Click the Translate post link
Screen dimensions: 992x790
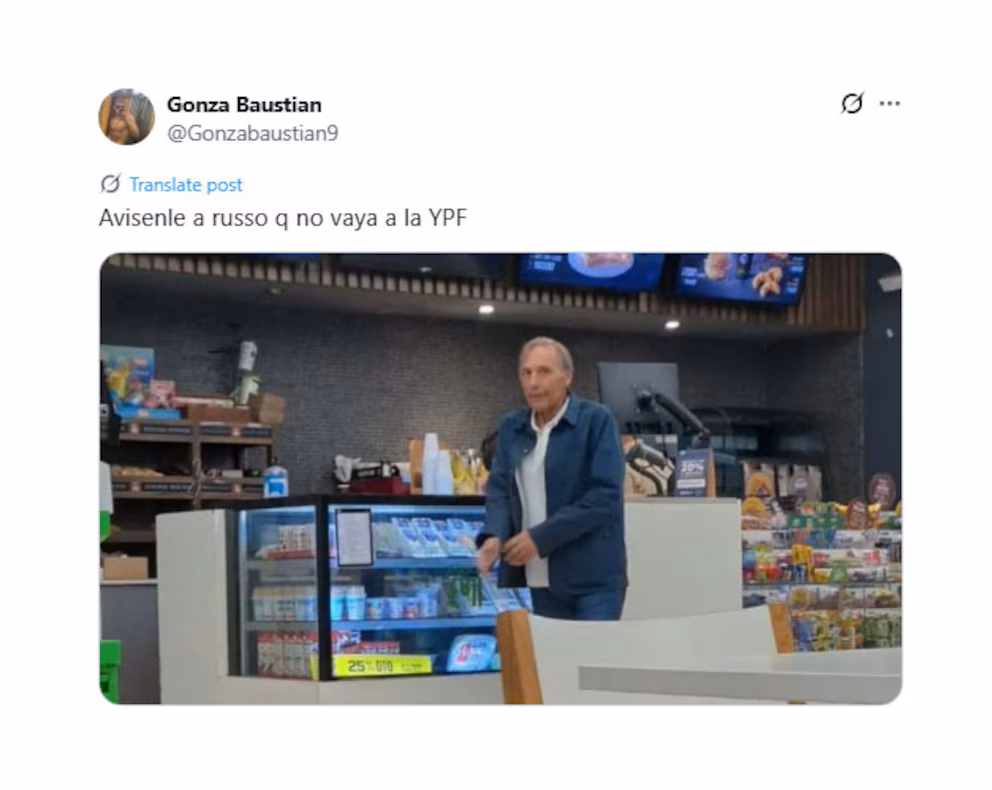186,185
